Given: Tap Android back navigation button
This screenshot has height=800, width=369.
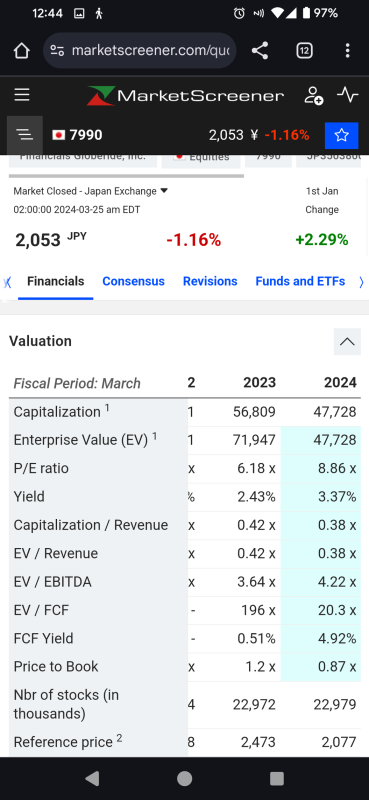Looking at the screenshot, I should coord(92,778).
